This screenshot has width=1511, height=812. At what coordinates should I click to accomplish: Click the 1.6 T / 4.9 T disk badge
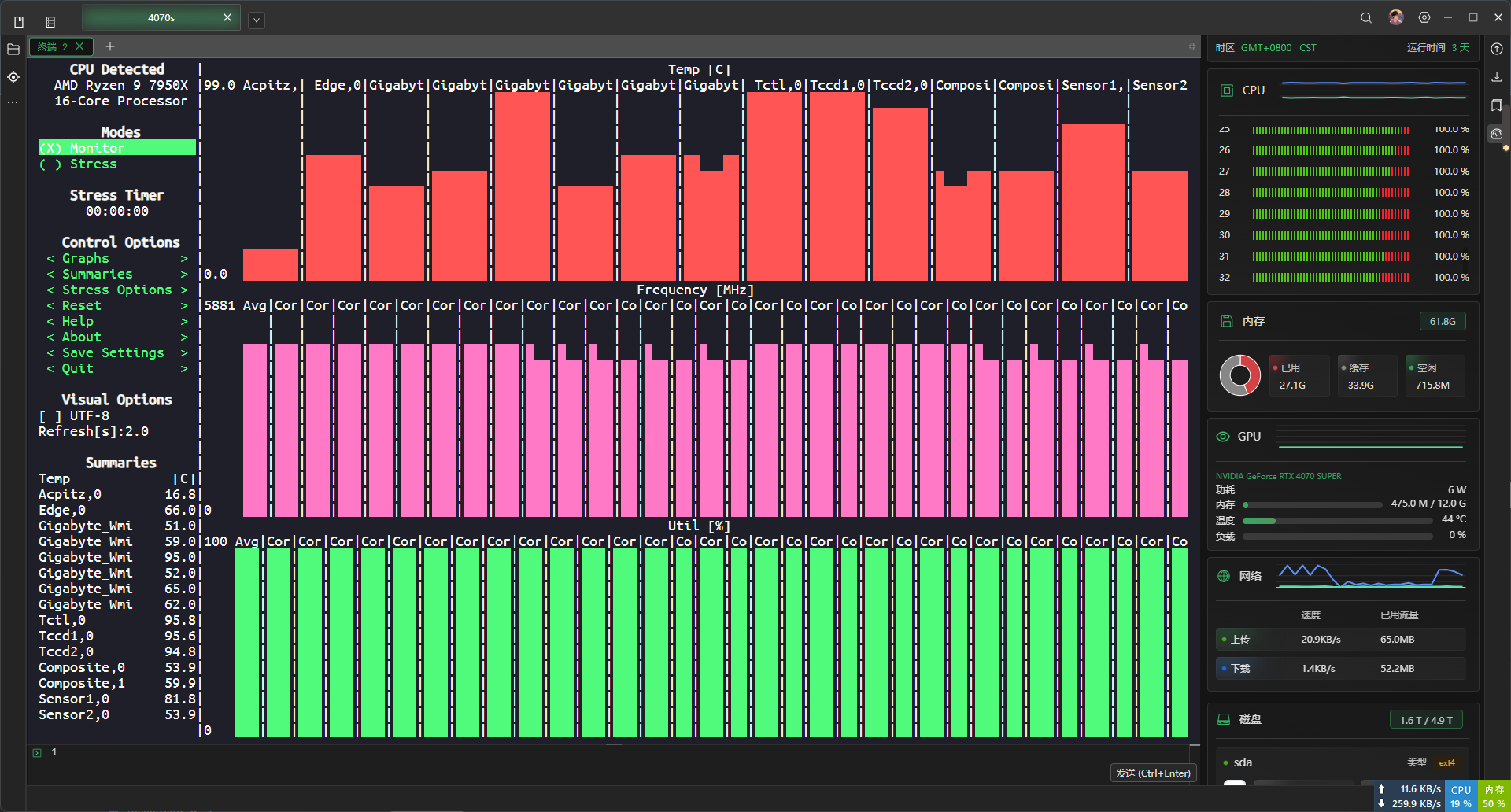1426,720
